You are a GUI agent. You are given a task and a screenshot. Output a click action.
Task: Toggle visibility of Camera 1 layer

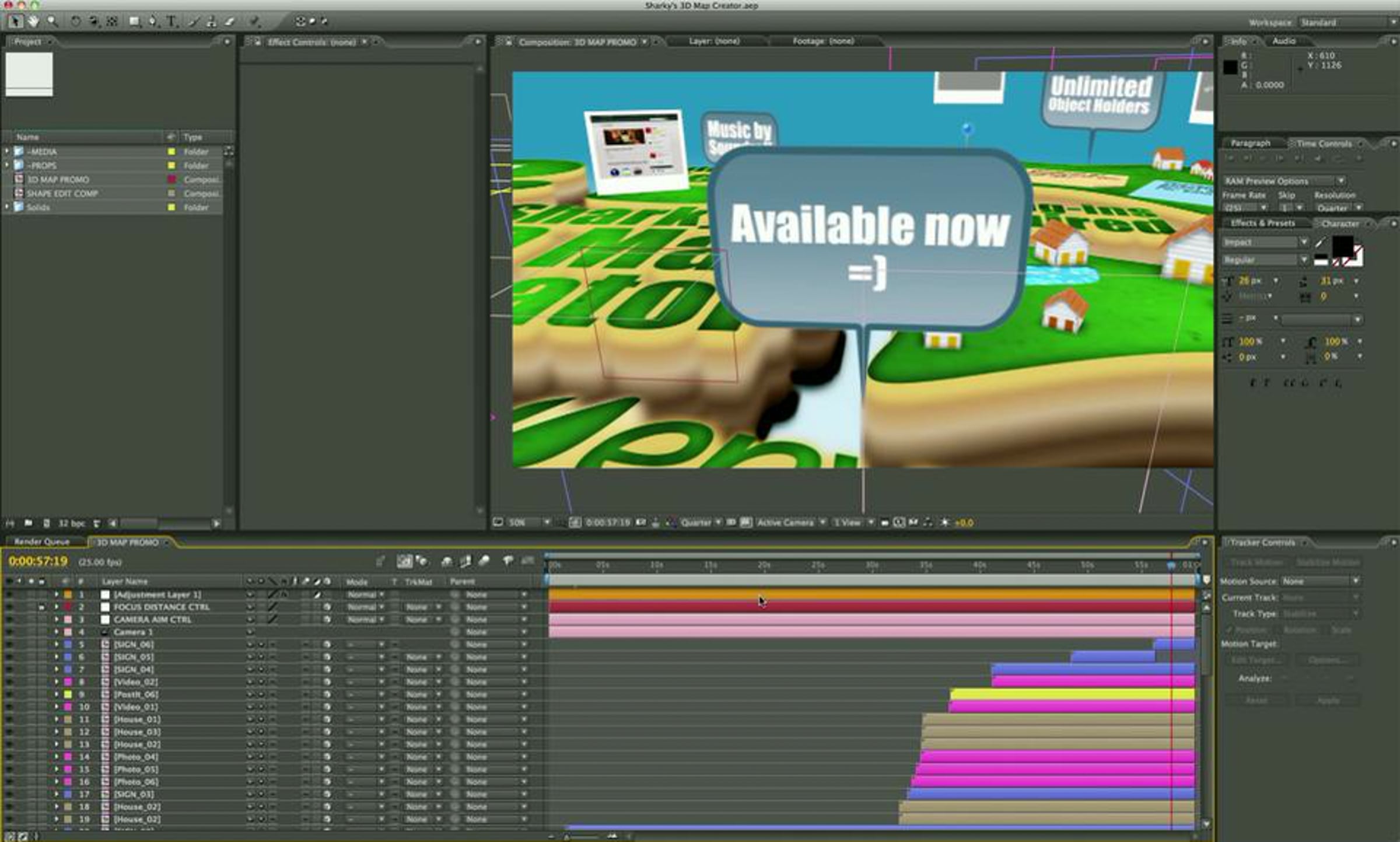click(x=9, y=632)
